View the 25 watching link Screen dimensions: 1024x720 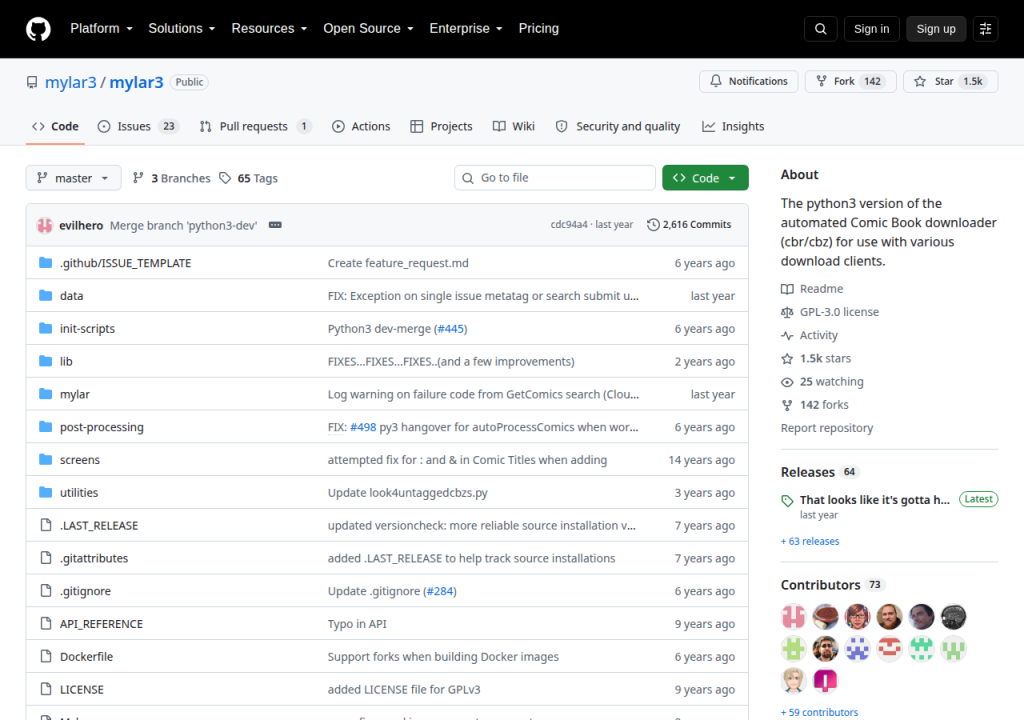[822, 382]
